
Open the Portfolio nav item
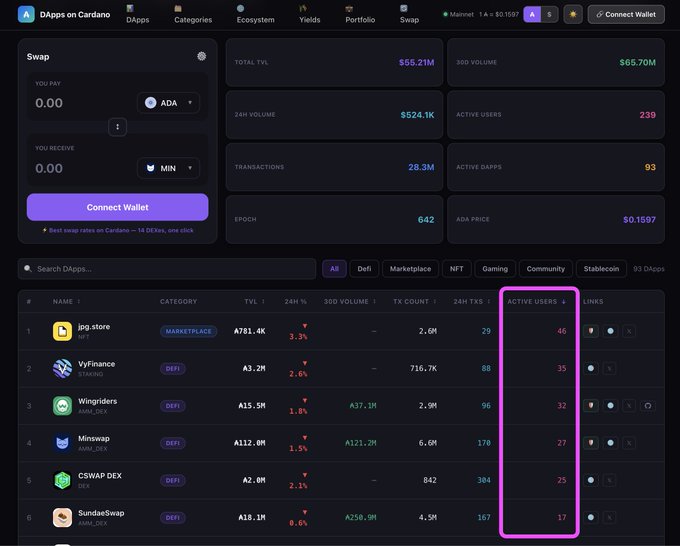[x=360, y=14]
